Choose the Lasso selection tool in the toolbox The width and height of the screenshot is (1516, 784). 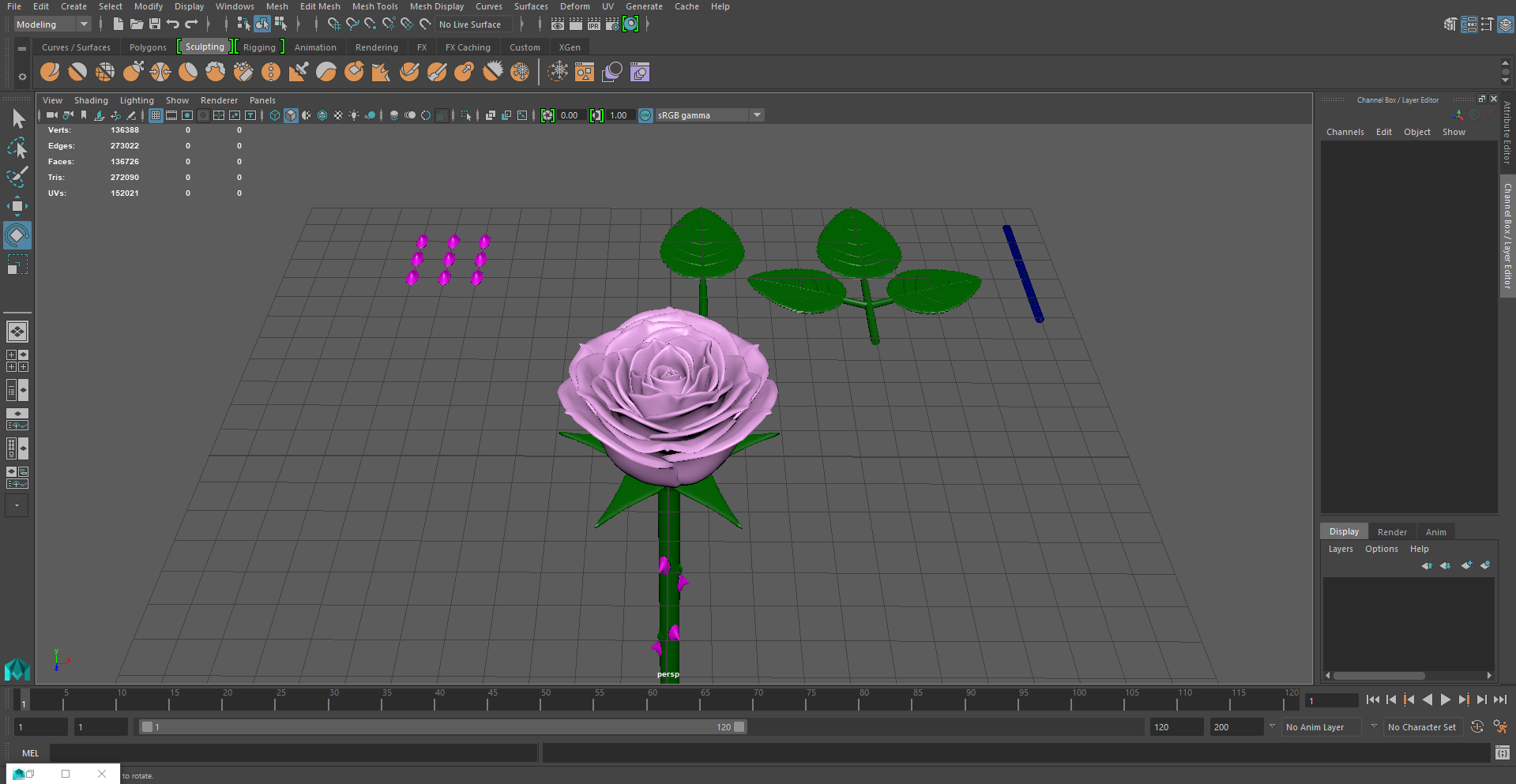tap(17, 148)
